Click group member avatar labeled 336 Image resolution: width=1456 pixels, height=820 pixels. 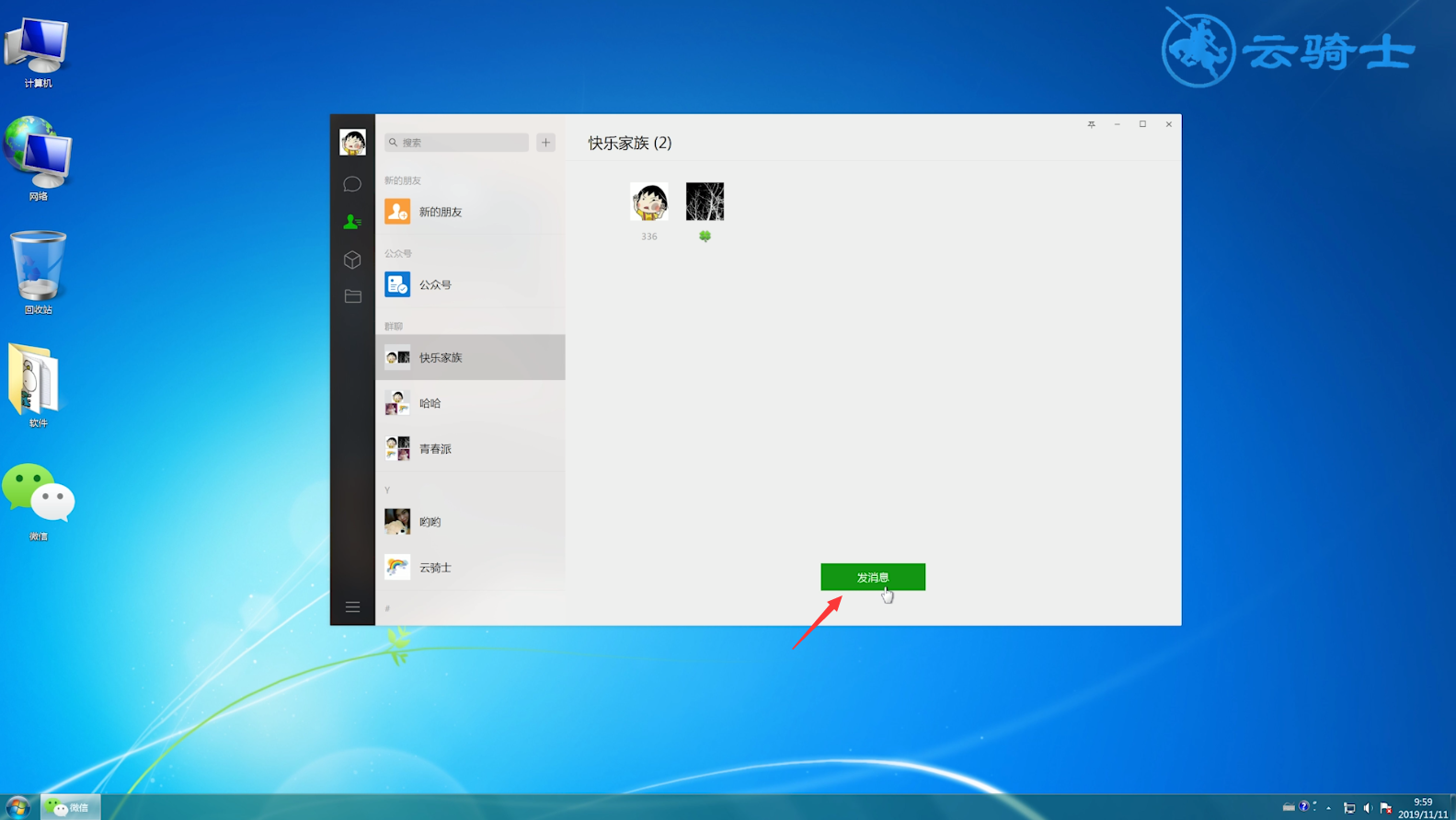tap(649, 202)
